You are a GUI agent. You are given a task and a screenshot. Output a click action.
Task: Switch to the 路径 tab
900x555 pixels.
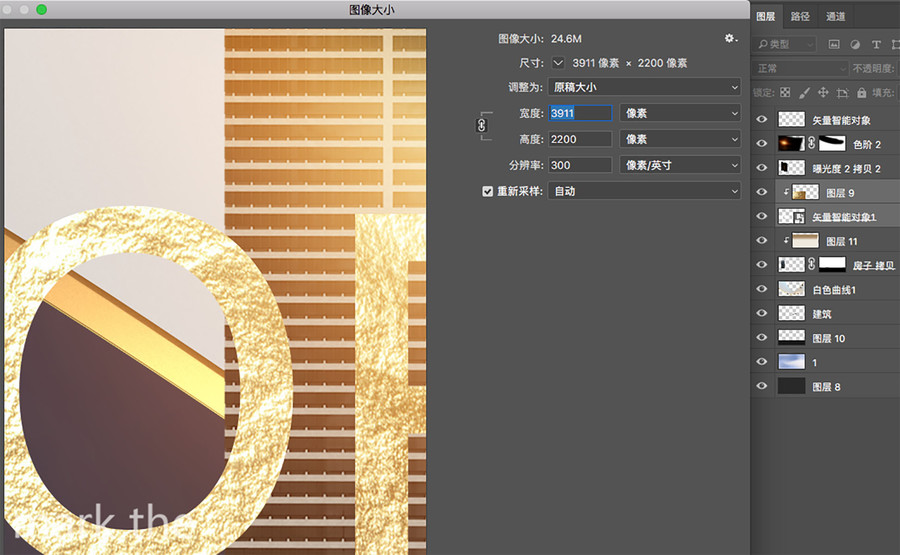[800, 16]
